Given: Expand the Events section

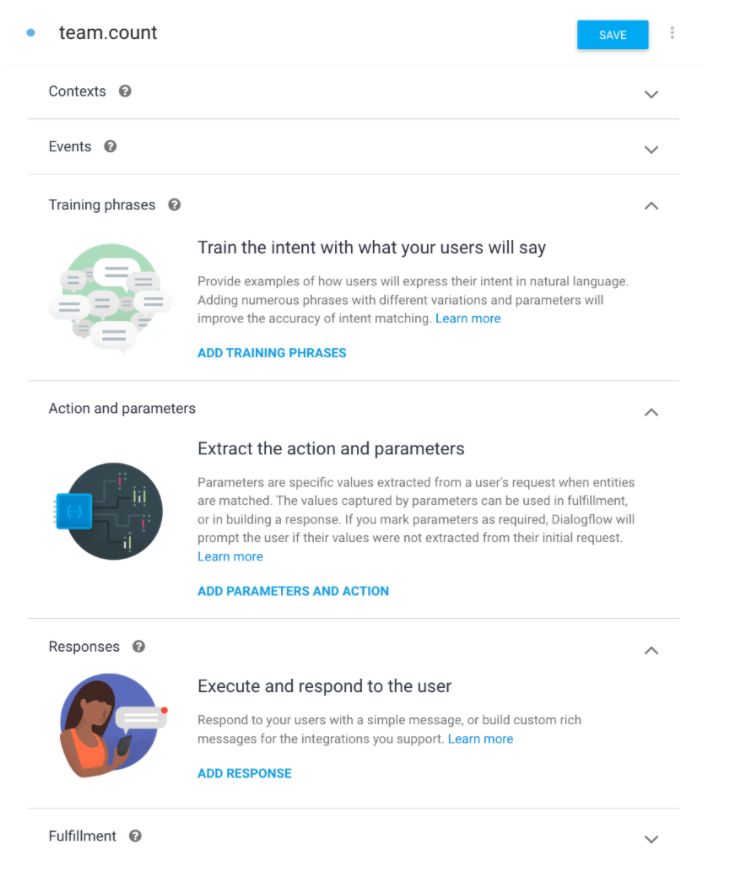Looking at the screenshot, I should (651, 148).
